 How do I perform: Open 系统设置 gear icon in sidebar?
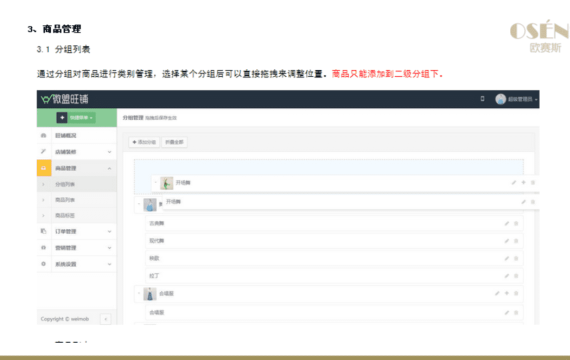(44, 264)
